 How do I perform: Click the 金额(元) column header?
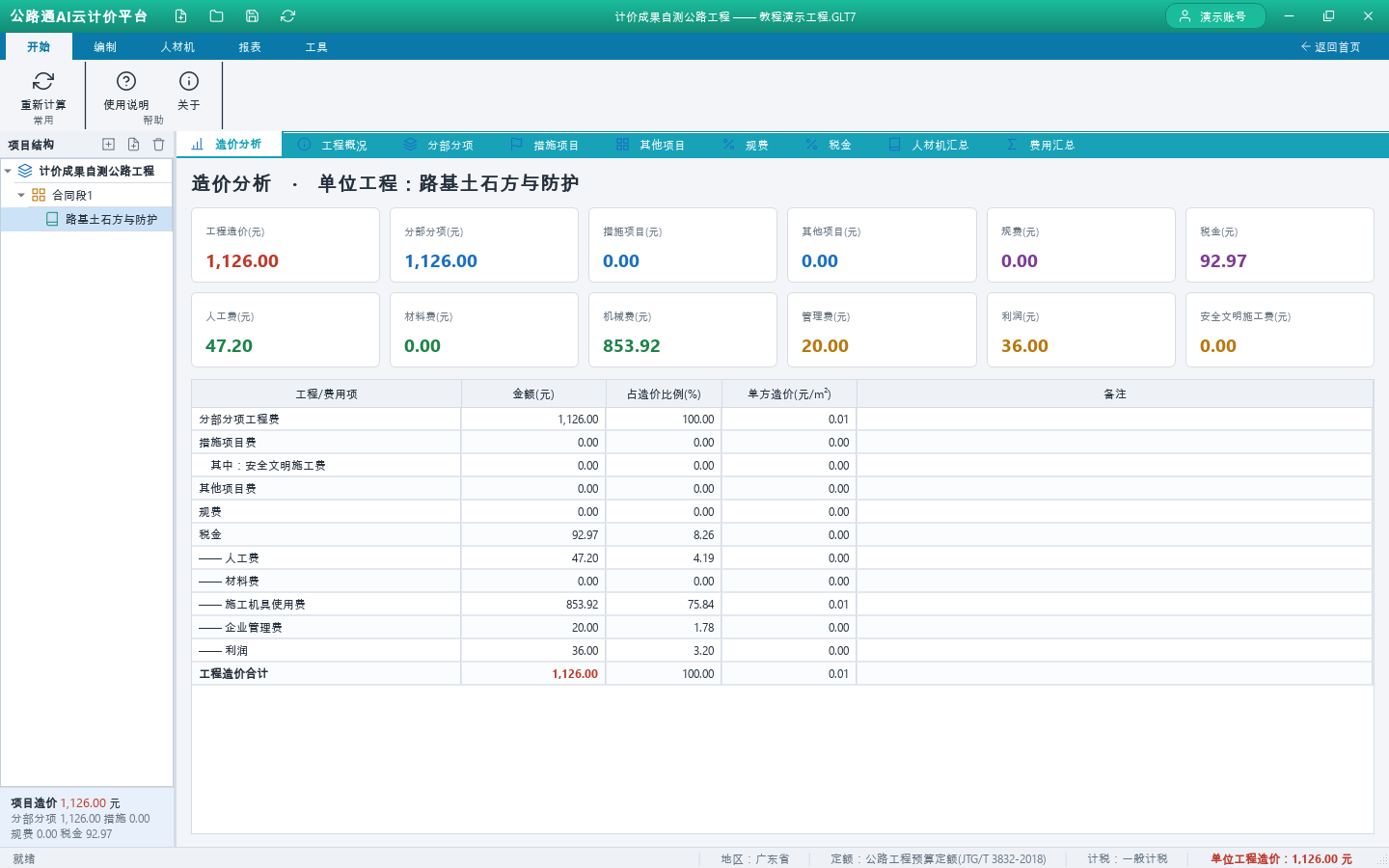click(533, 393)
